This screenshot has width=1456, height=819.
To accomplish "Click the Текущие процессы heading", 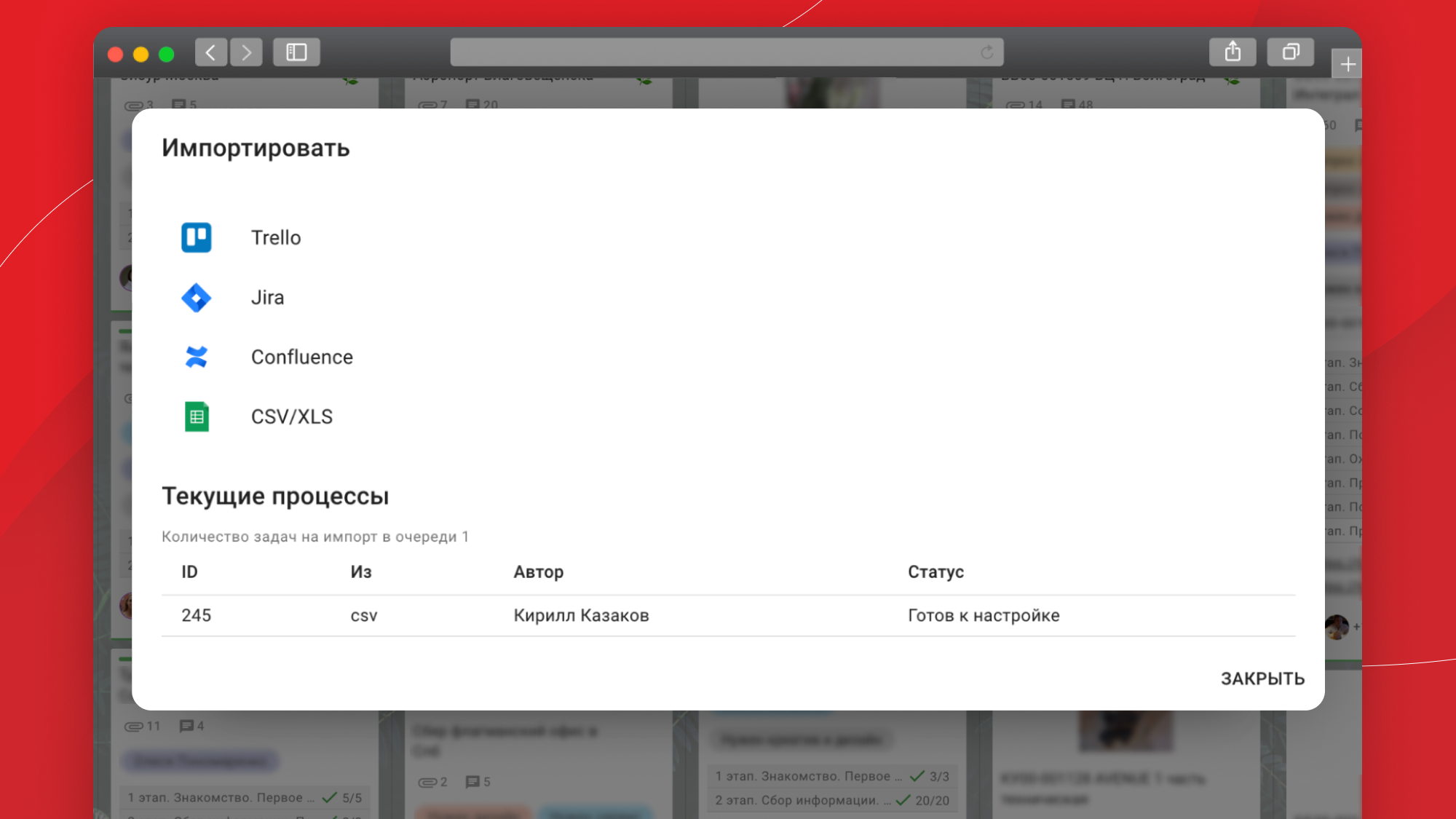I will coord(275,496).
